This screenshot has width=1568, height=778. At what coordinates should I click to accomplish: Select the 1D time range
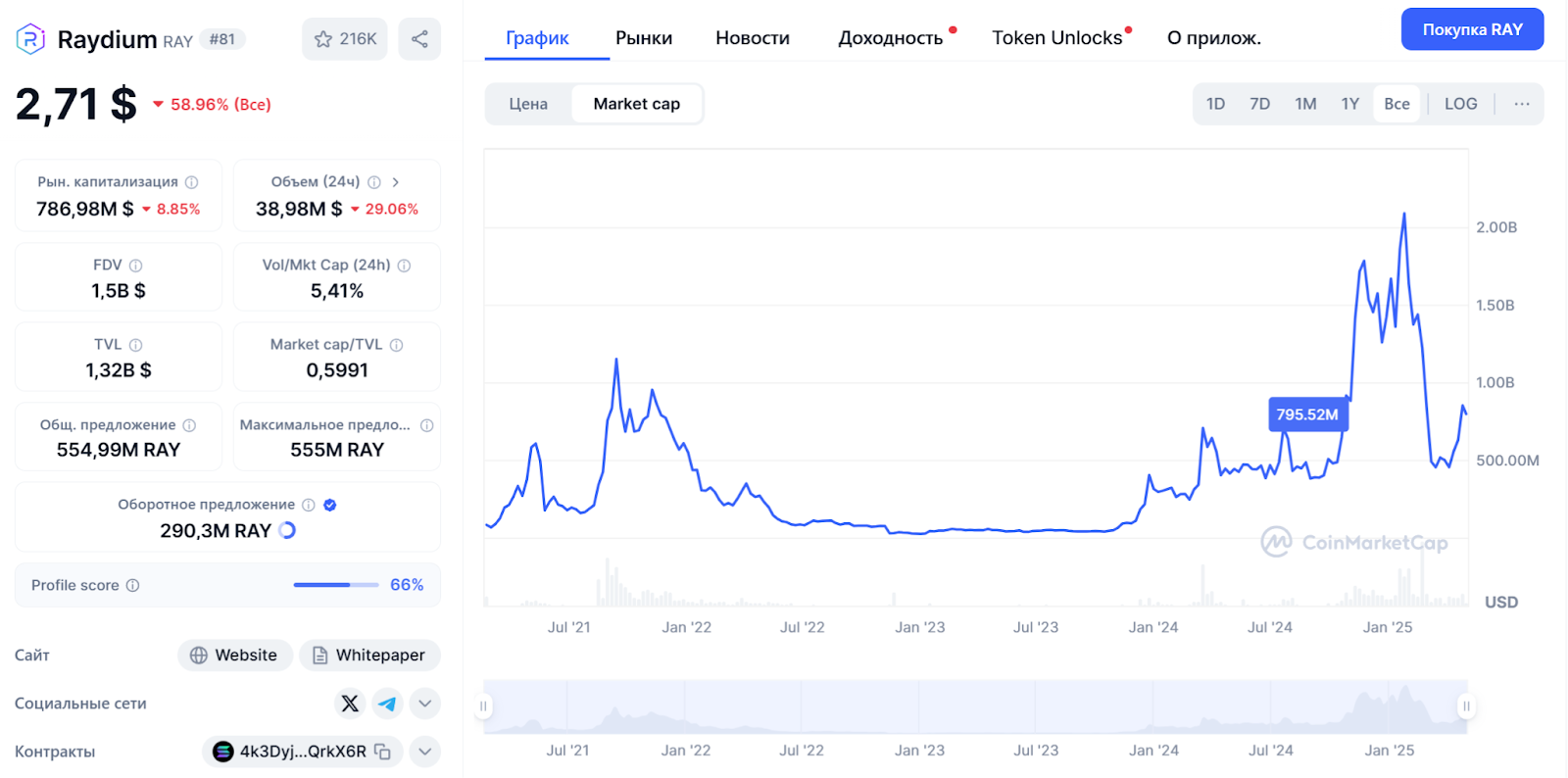1215,104
